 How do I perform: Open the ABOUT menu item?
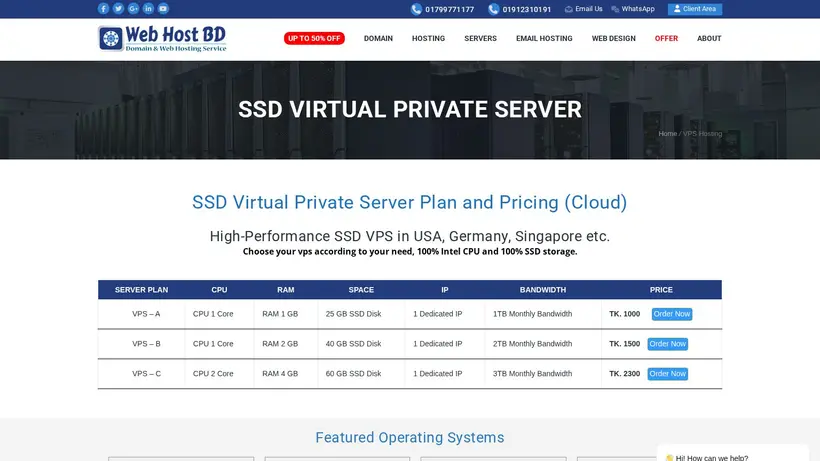tap(709, 38)
